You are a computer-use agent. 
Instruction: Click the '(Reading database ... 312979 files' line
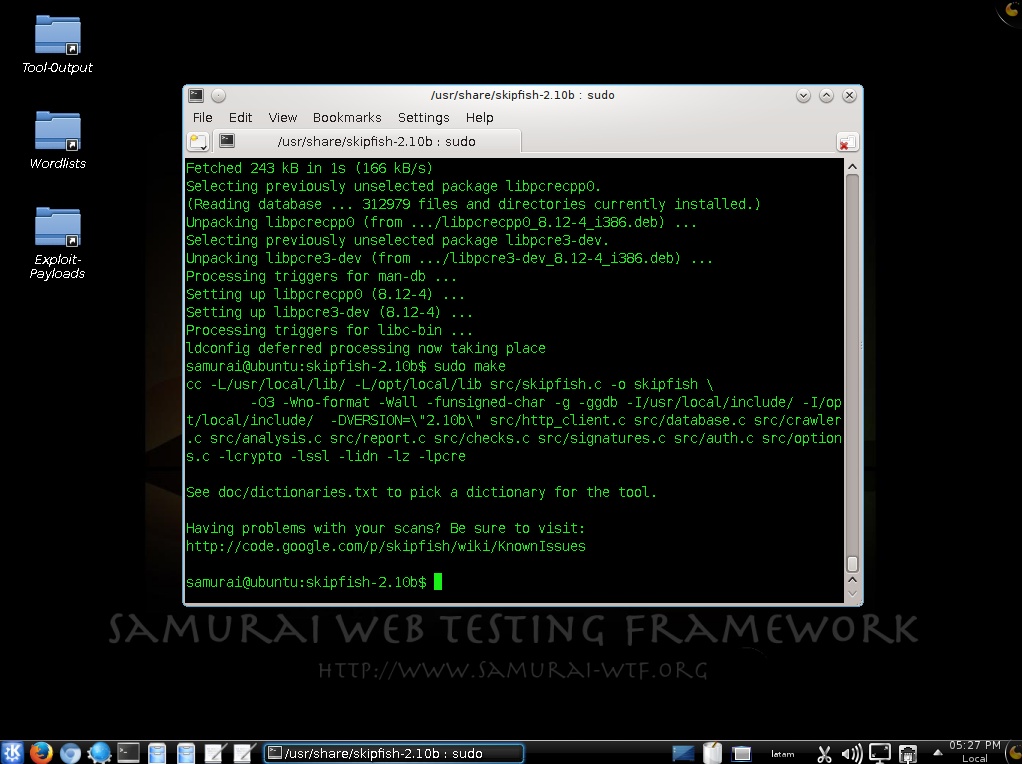pyautogui.click(x=473, y=204)
